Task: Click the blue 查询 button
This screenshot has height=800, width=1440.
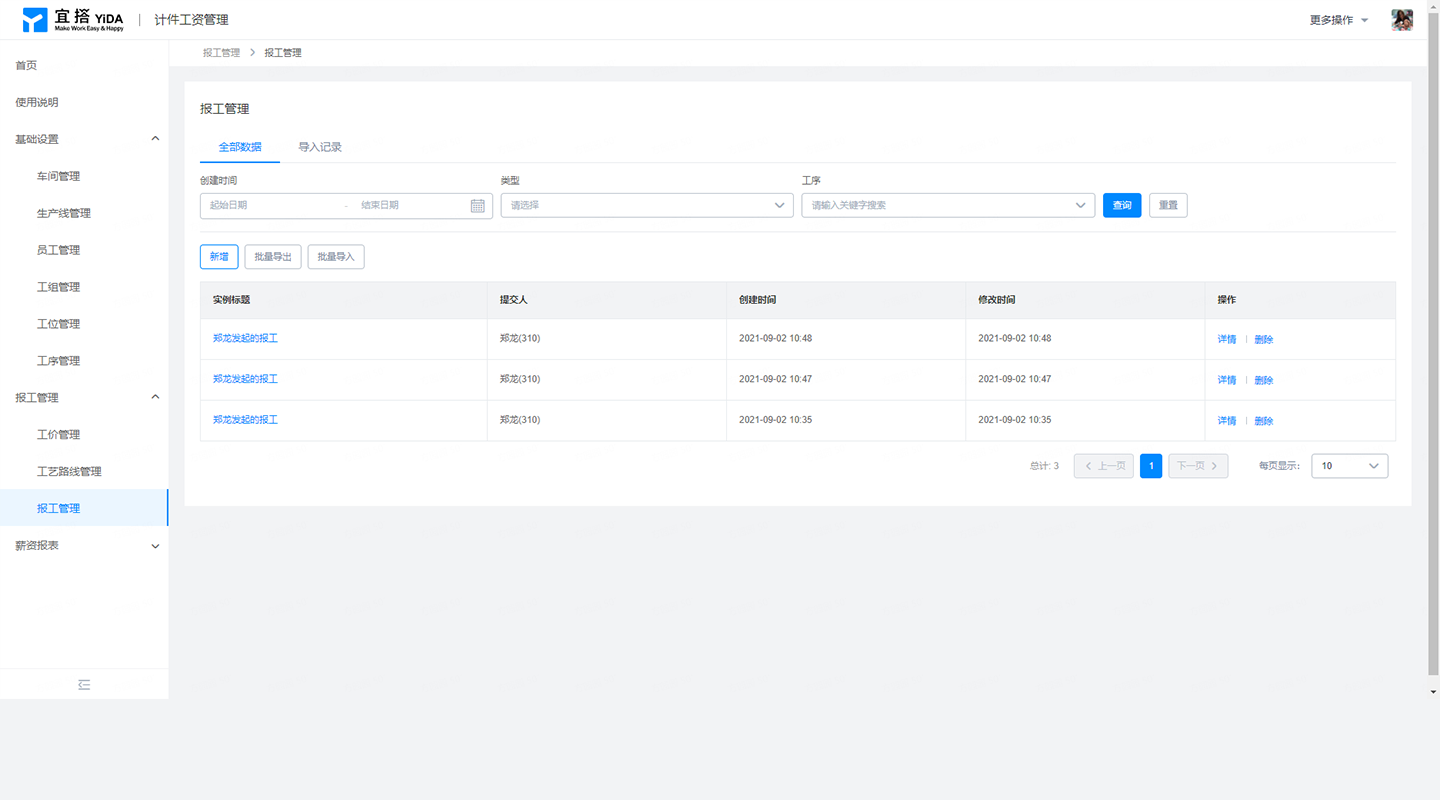Action: pos(1122,205)
